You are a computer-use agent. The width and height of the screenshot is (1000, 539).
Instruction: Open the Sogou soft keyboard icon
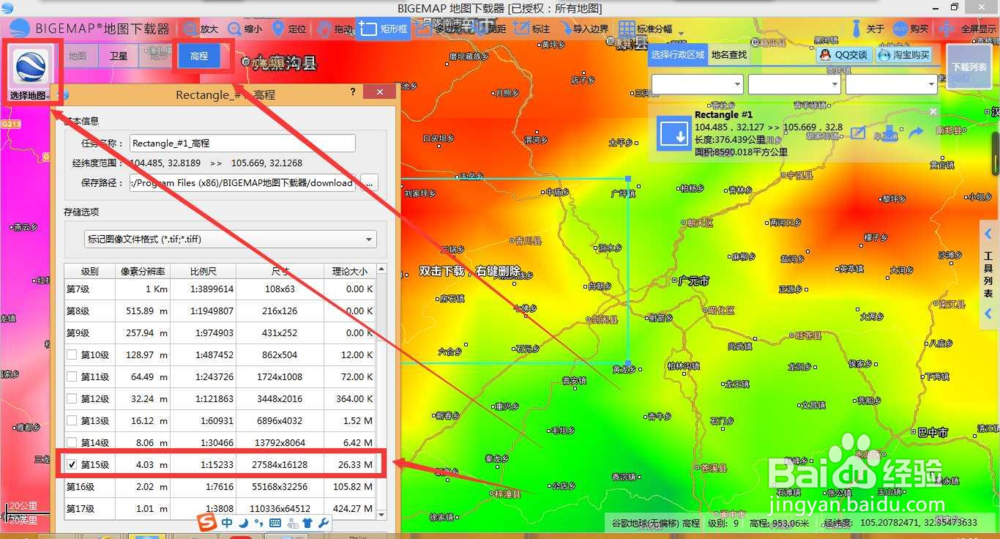276,523
